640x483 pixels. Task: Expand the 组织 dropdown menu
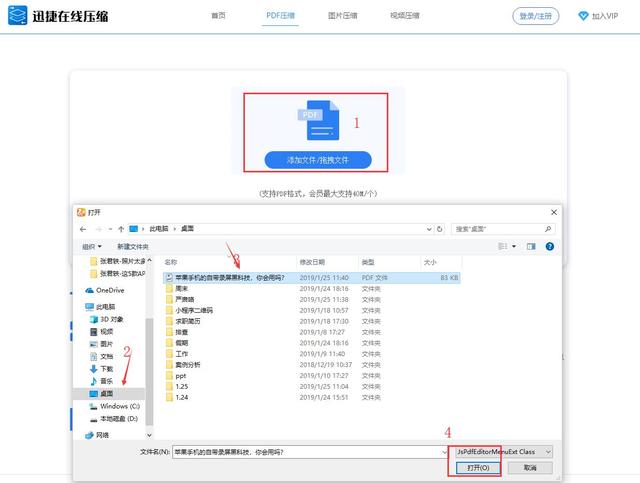point(92,246)
